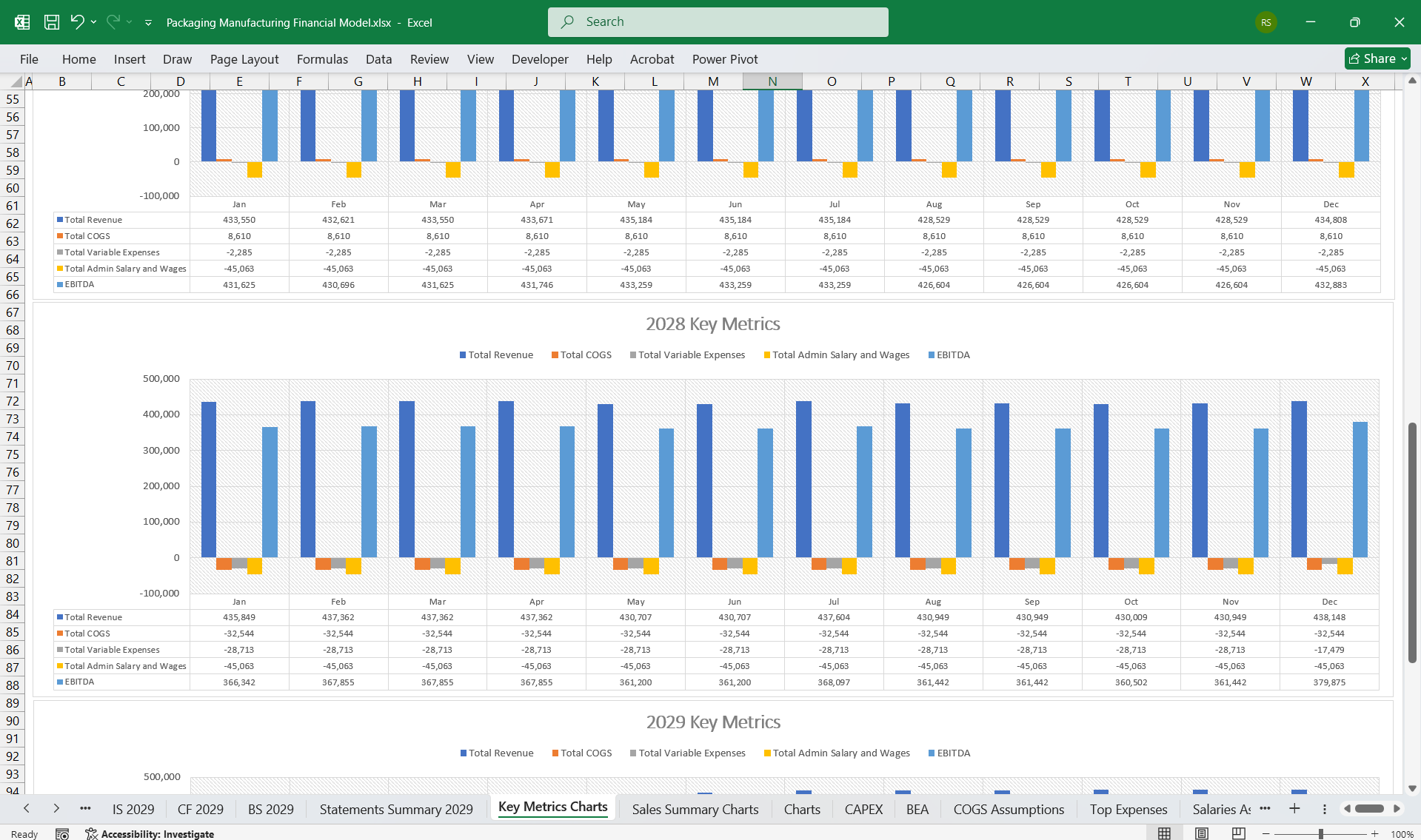Click the Total COGS legend swatch in 2028 chart
1421x840 pixels.
coord(555,355)
